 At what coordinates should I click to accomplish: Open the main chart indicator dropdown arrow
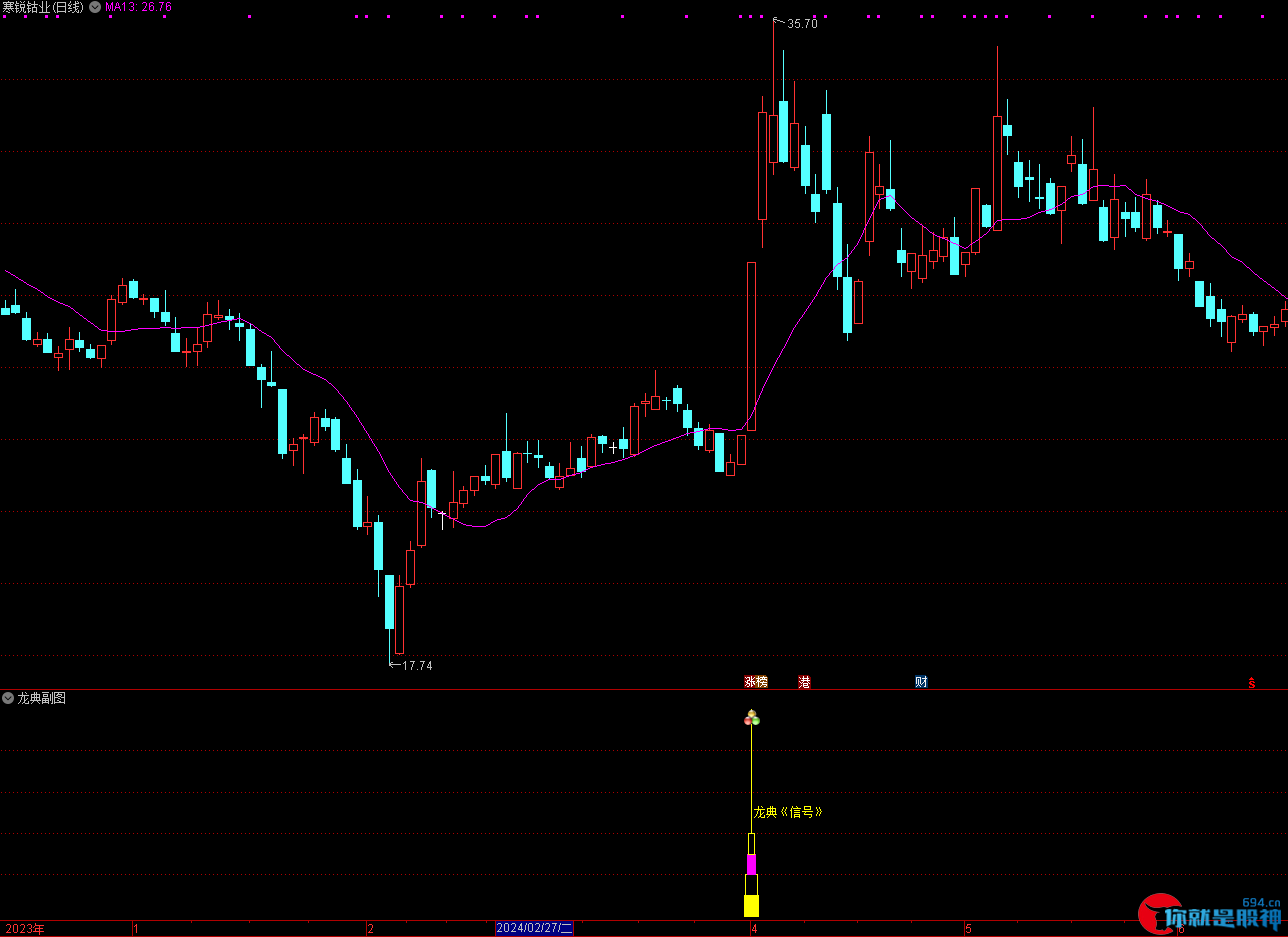pos(95,7)
